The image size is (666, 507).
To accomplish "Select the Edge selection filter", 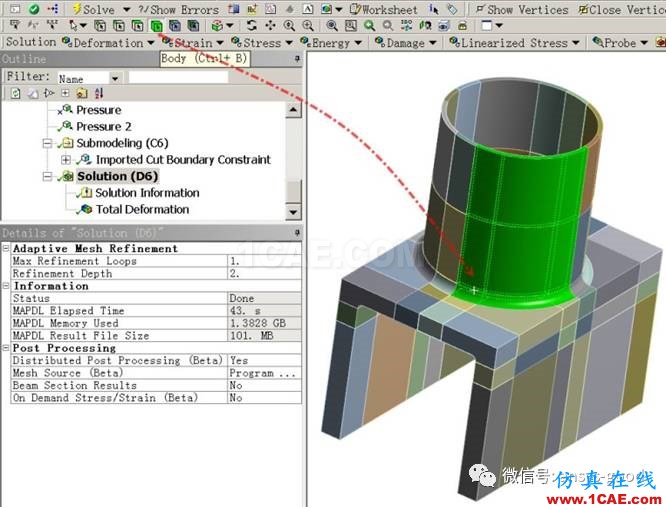I will (x=119, y=25).
